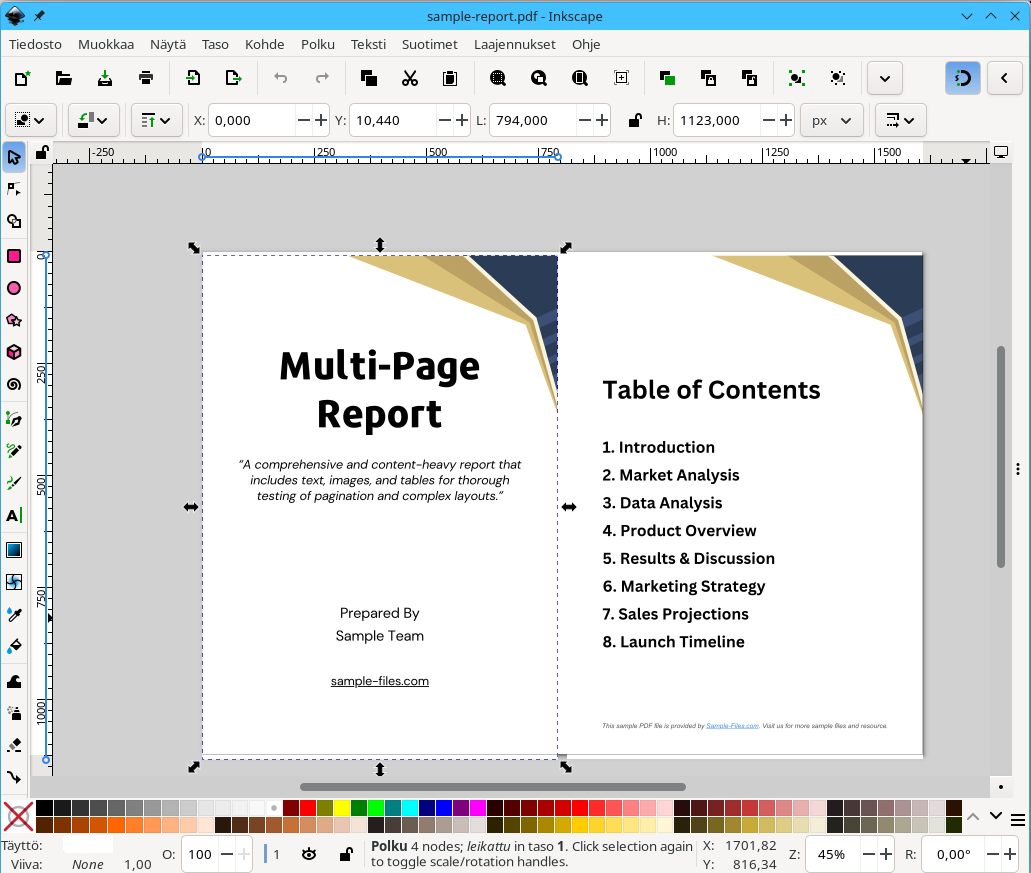
Task: Click the H height input field
Action: [714, 120]
